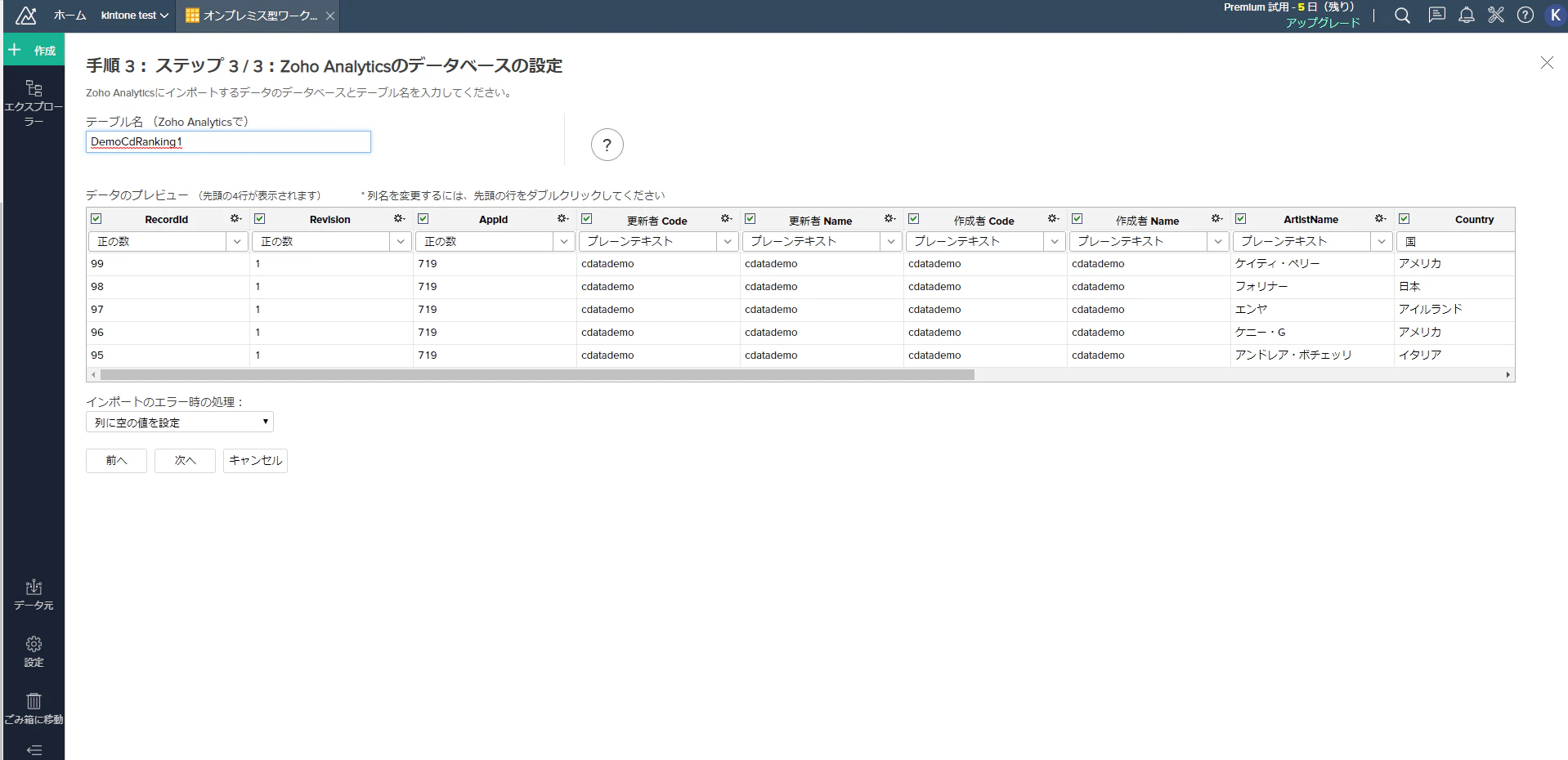Image resolution: width=1568 pixels, height=760 pixels.
Task: Open the chat messages icon
Action: pyautogui.click(x=1436, y=16)
